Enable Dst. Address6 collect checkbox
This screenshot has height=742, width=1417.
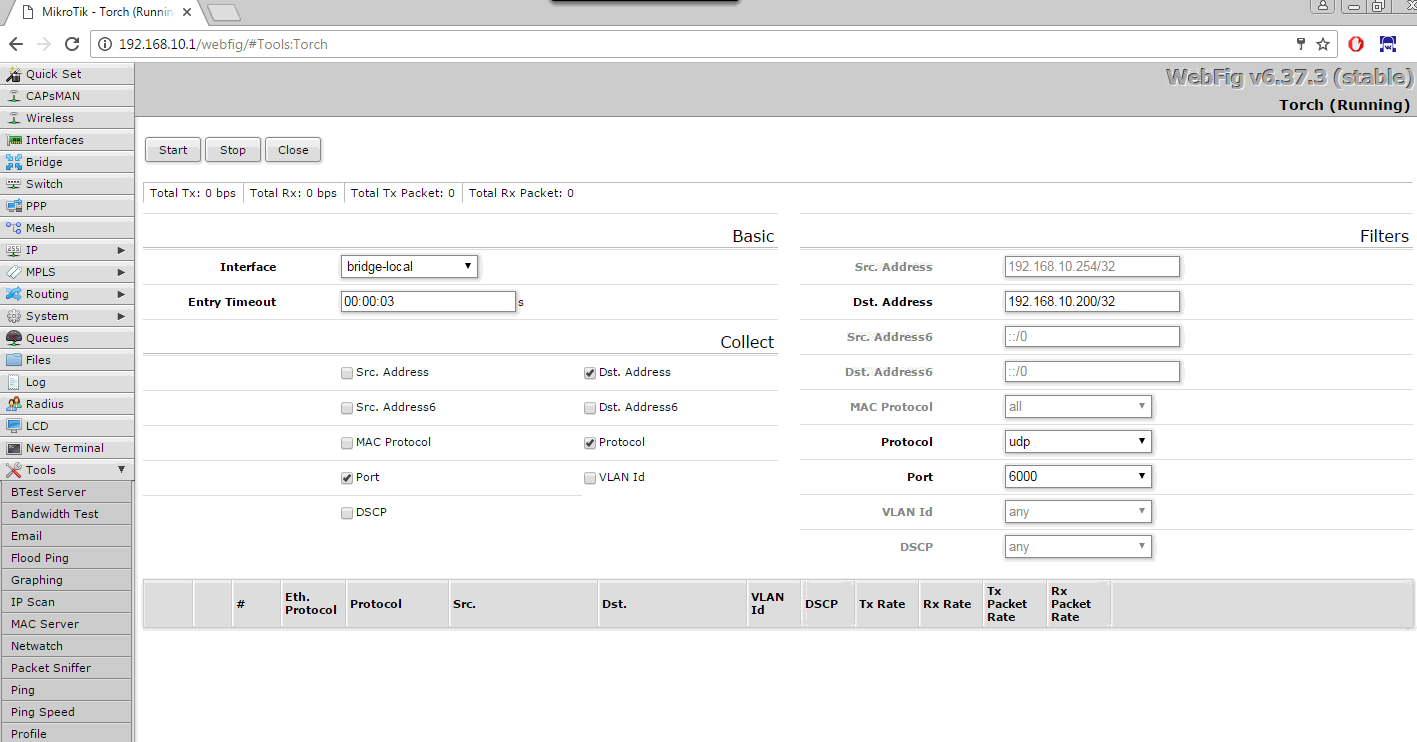[x=590, y=408]
